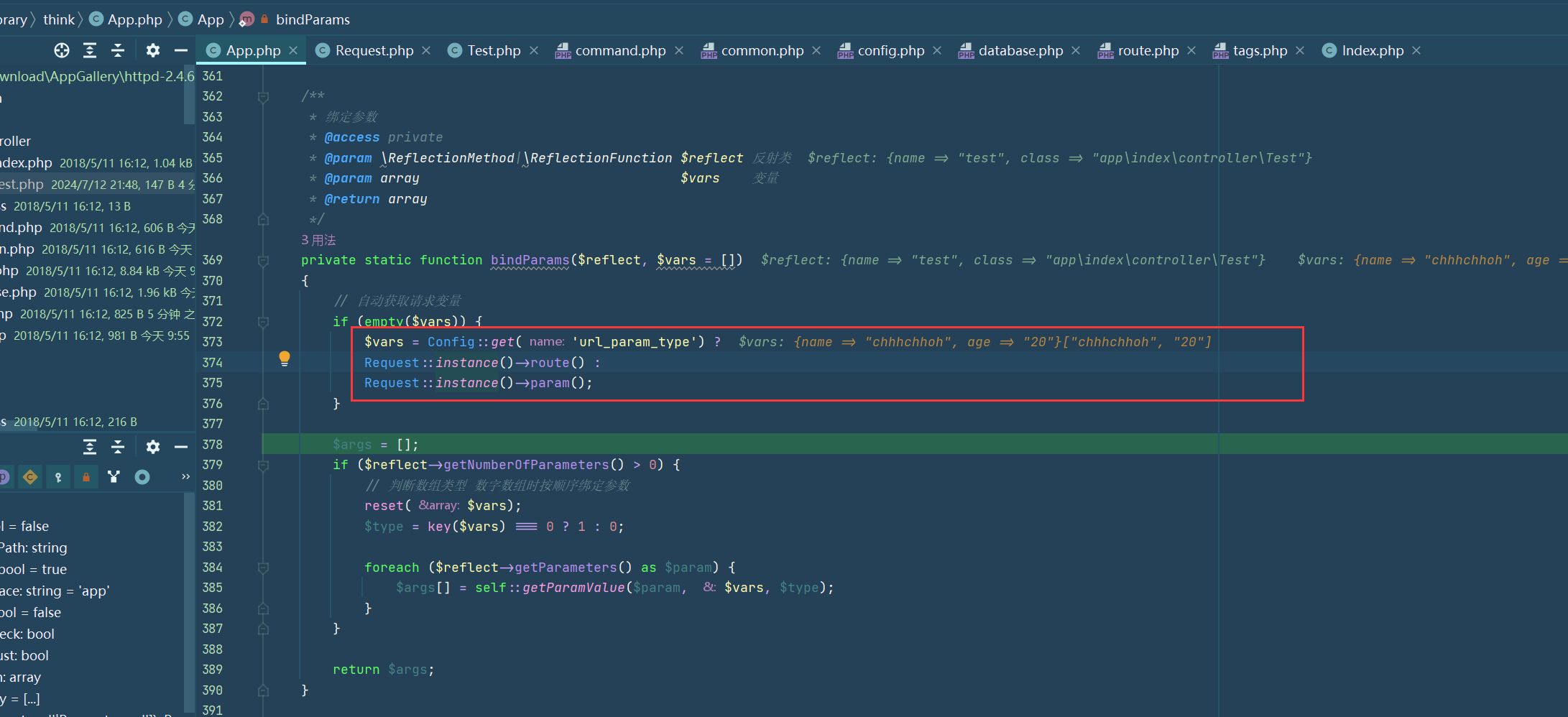
Task: Click the bindParams function name in code
Action: [530, 260]
